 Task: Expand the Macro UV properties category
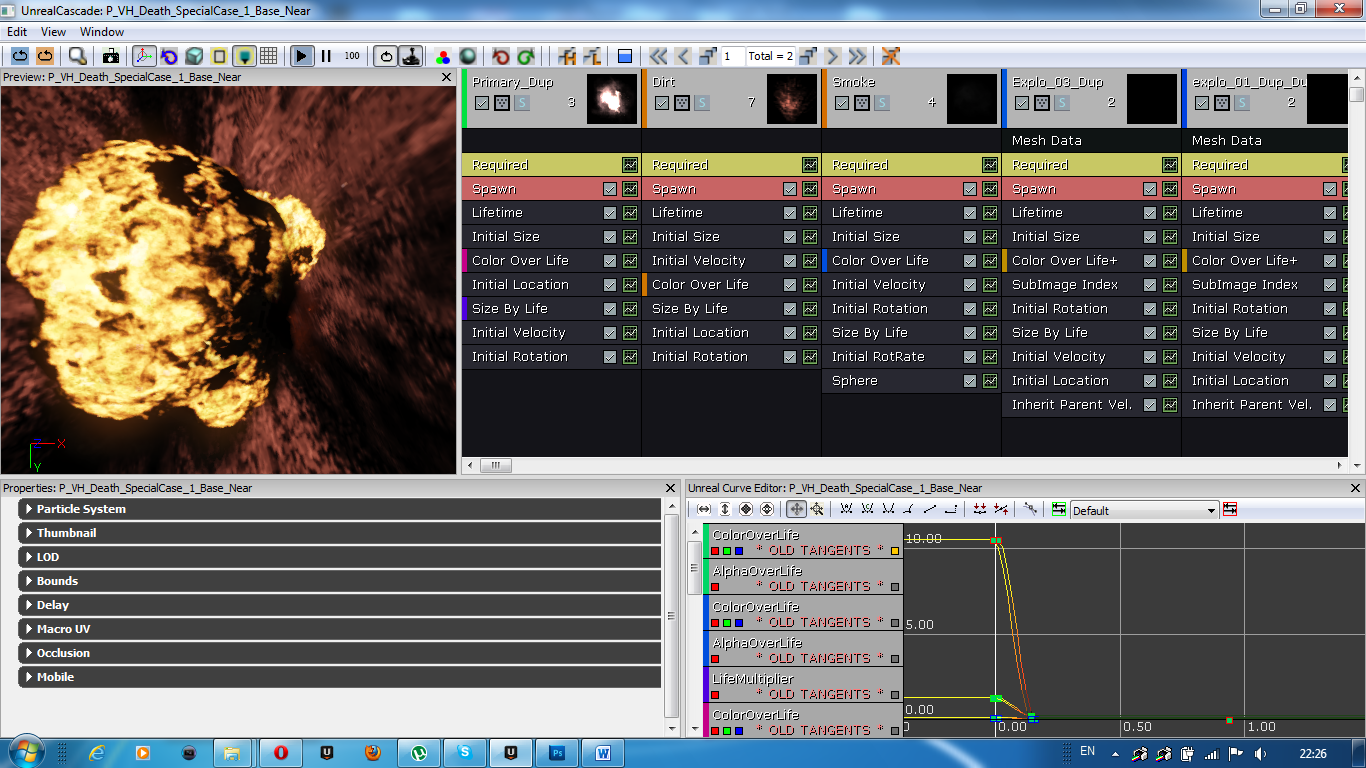pyautogui.click(x=340, y=629)
